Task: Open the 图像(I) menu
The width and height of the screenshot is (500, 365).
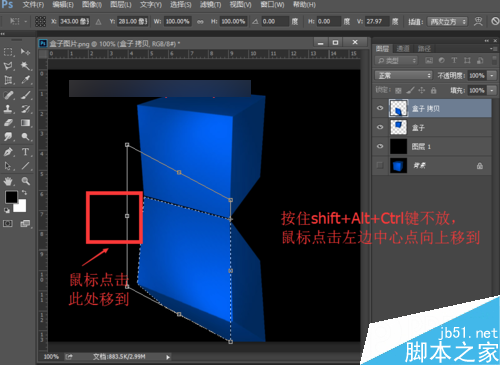Action: [92, 5]
